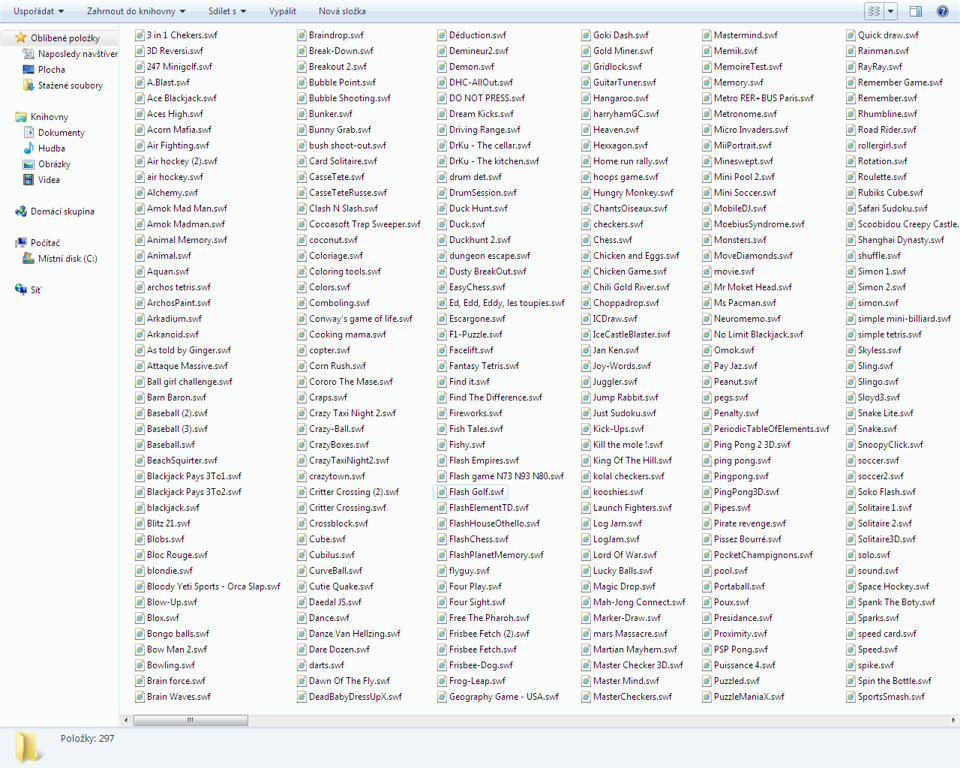Click the Obrázky pictures library icon
Image resolution: width=960 pixels, height=768 pixels.
click(x=28, y=164)
